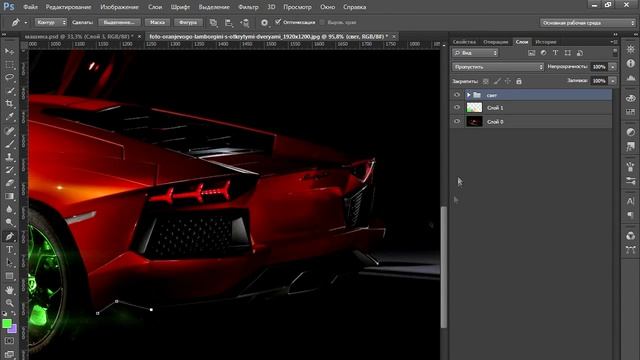Select the Crop tool
Viewport: 640px width, 360px height.
9,104
